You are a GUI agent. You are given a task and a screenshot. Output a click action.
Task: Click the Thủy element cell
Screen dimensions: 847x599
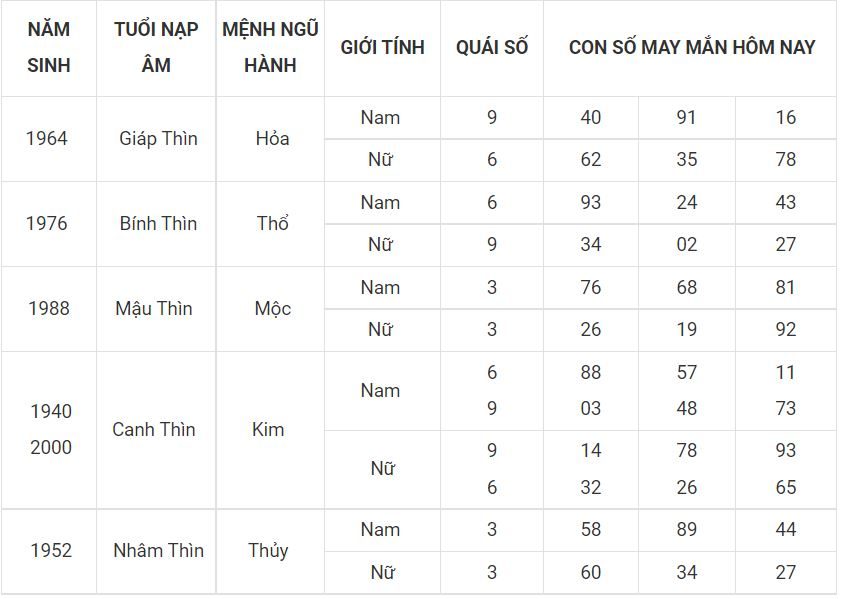[268, 551]
